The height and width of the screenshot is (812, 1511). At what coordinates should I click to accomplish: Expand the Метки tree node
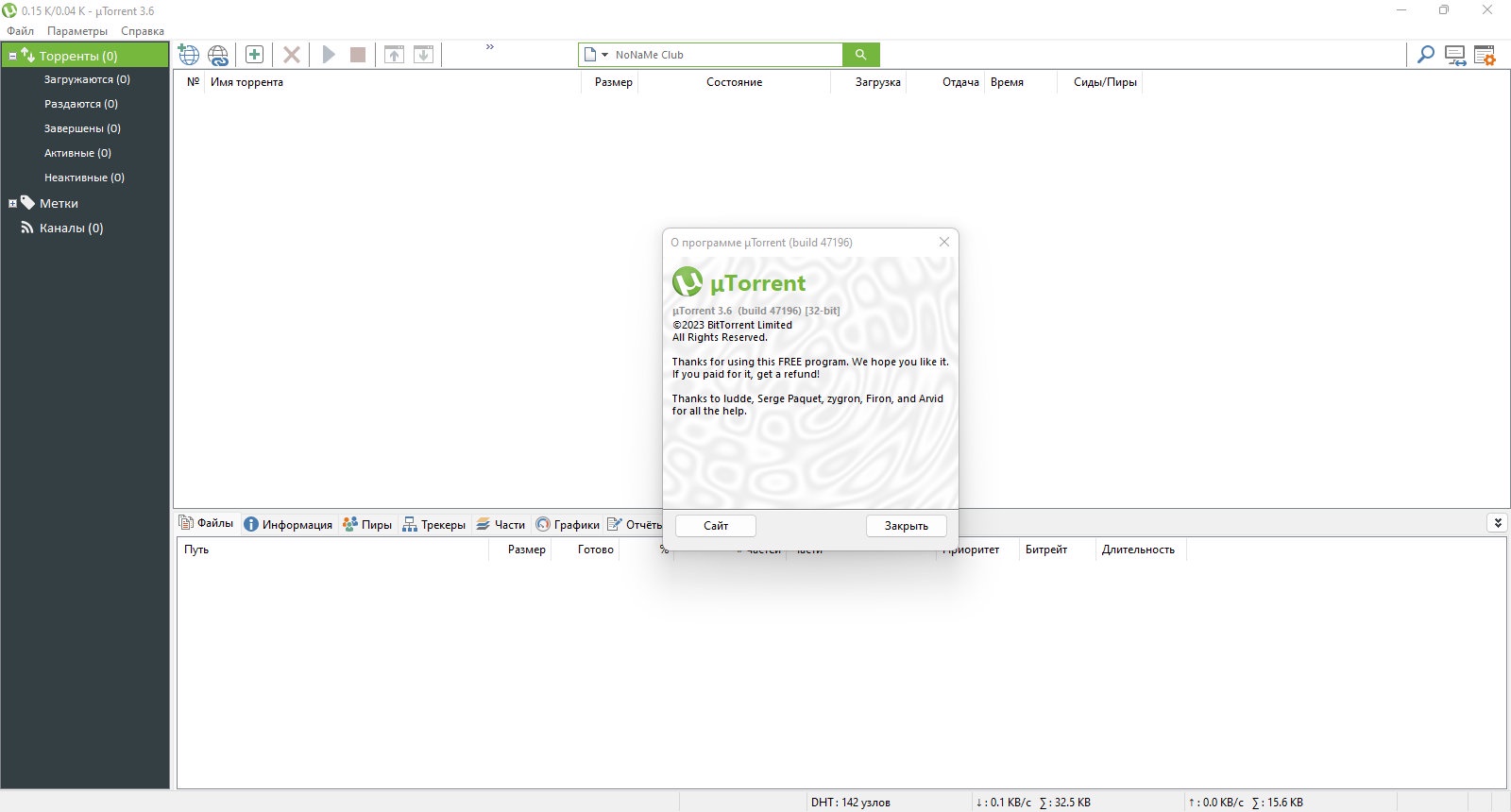point(12,204)
